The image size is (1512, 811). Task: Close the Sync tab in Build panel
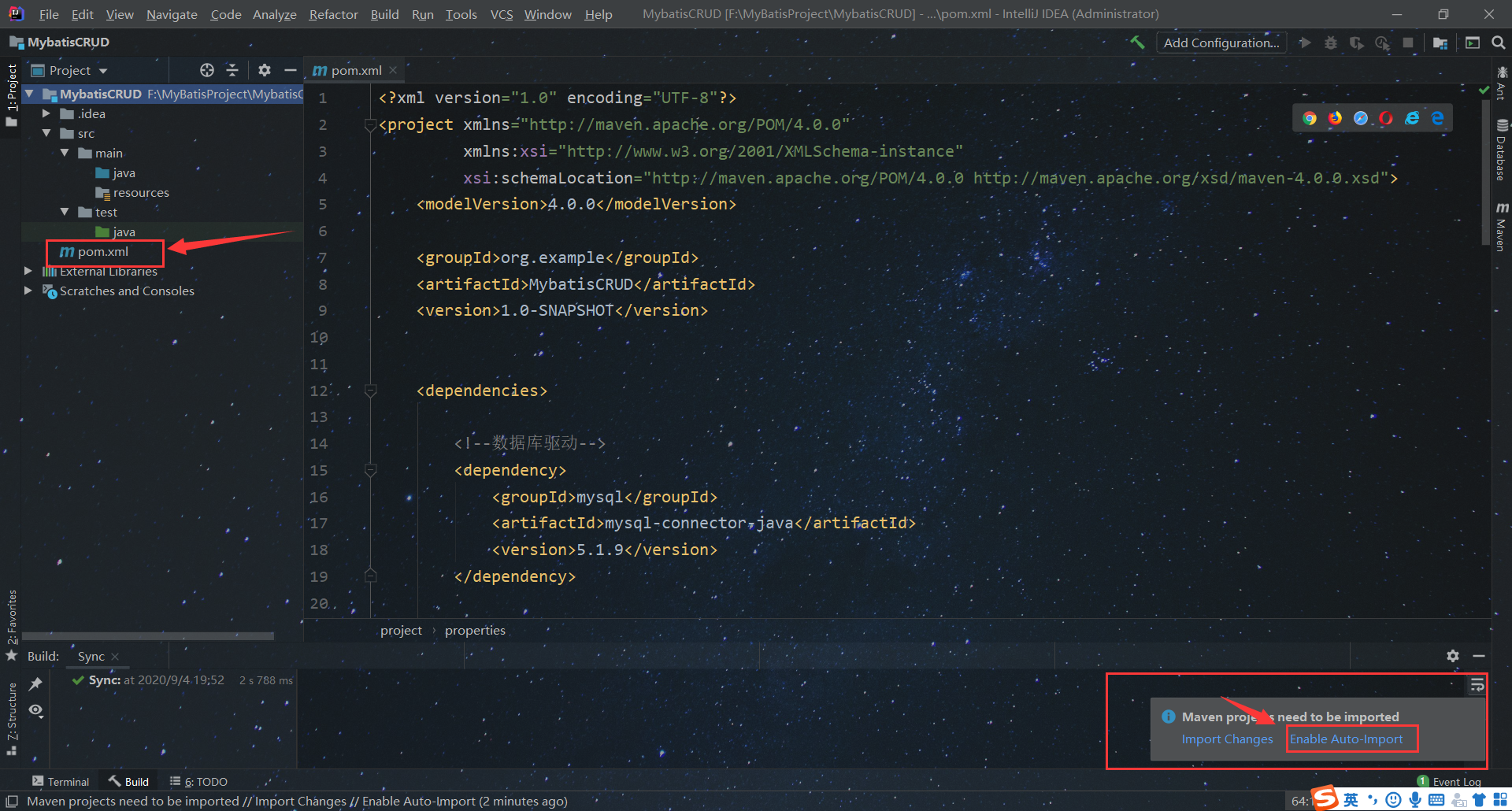[x=115, y=657]
